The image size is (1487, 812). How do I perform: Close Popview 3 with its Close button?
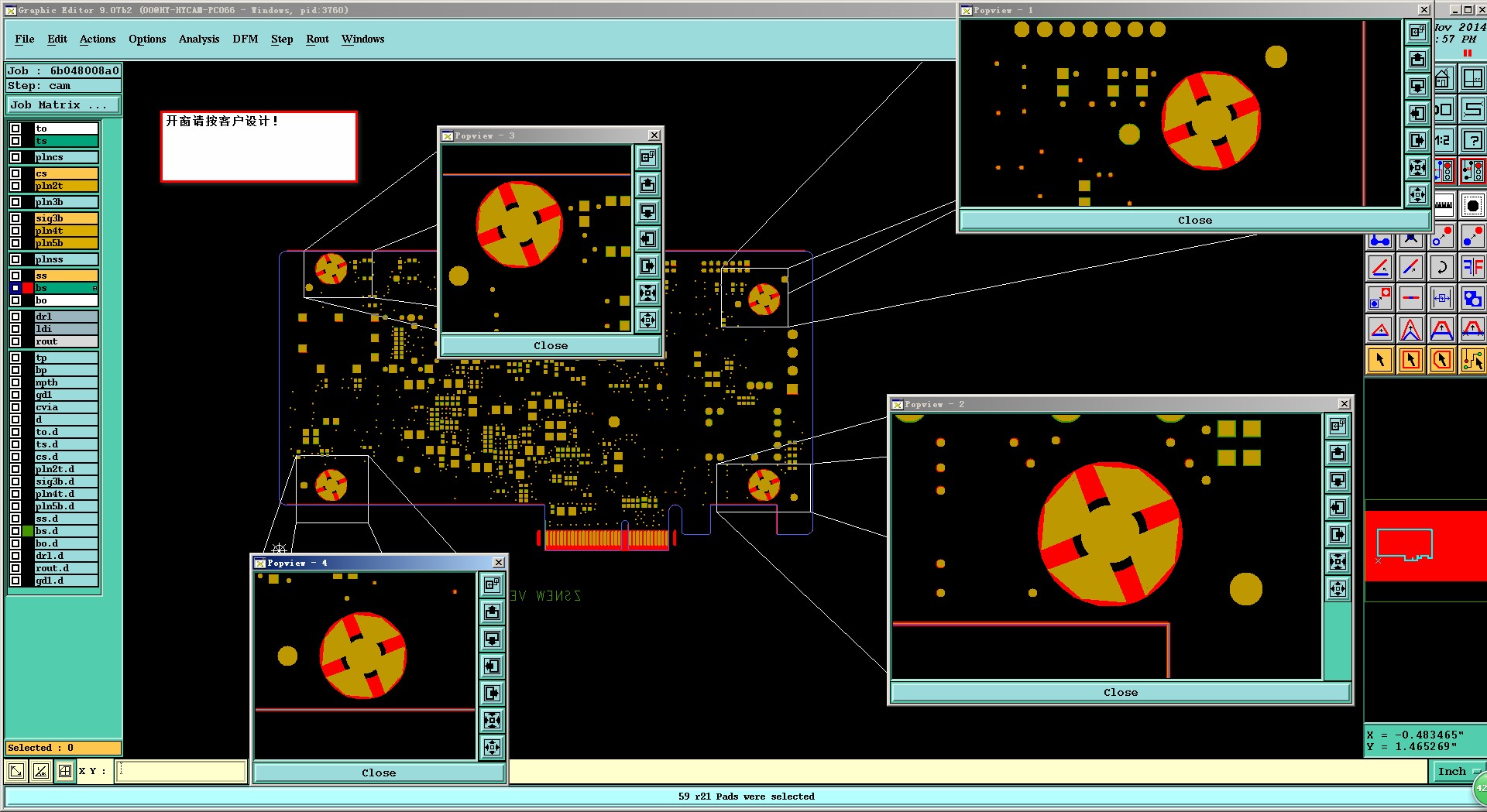(551, 346)
